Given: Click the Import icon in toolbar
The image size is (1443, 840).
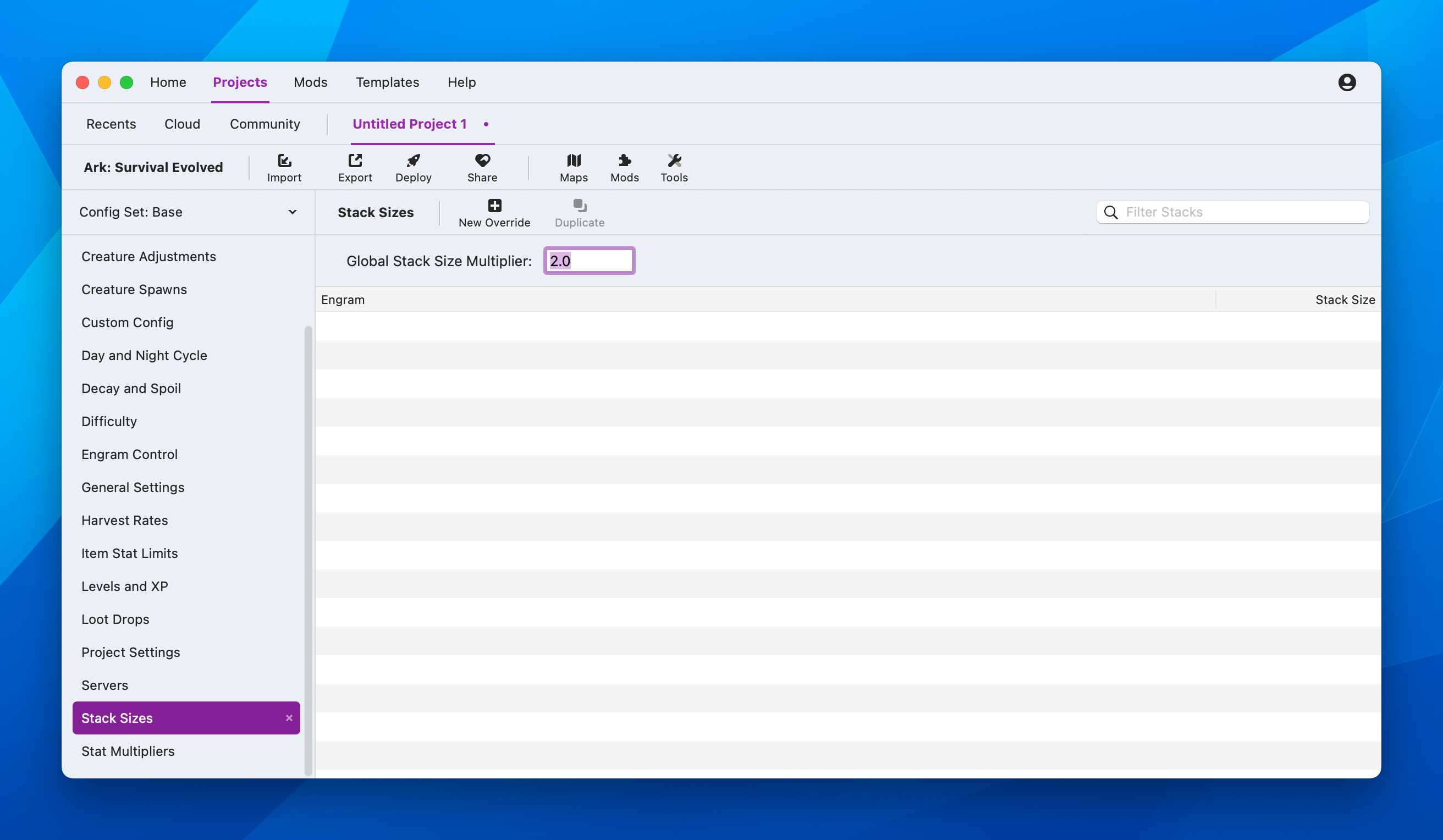Looking at the screenshot, I should click(x=284, y=161).
